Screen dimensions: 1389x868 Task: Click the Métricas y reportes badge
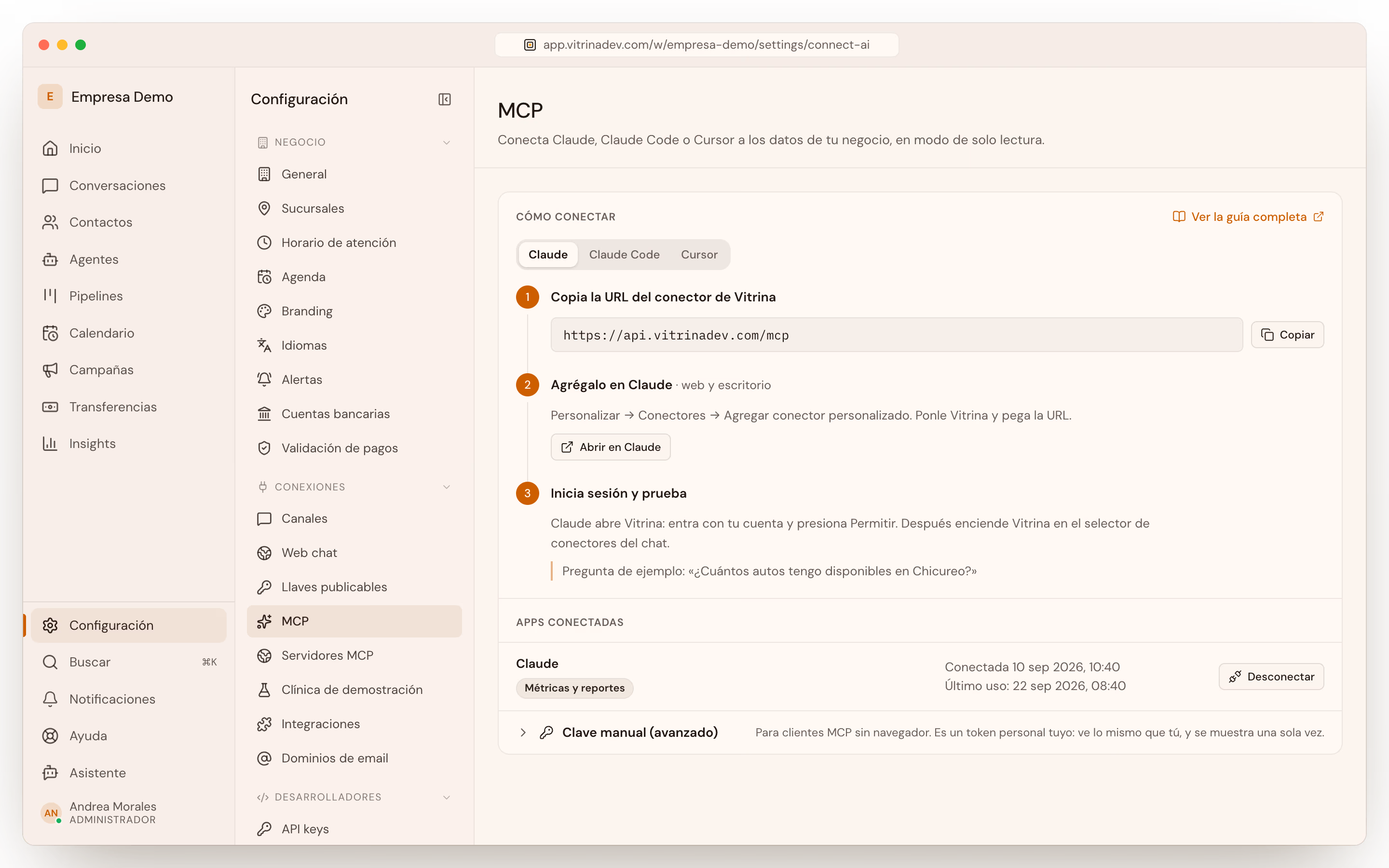click(574, 688)
